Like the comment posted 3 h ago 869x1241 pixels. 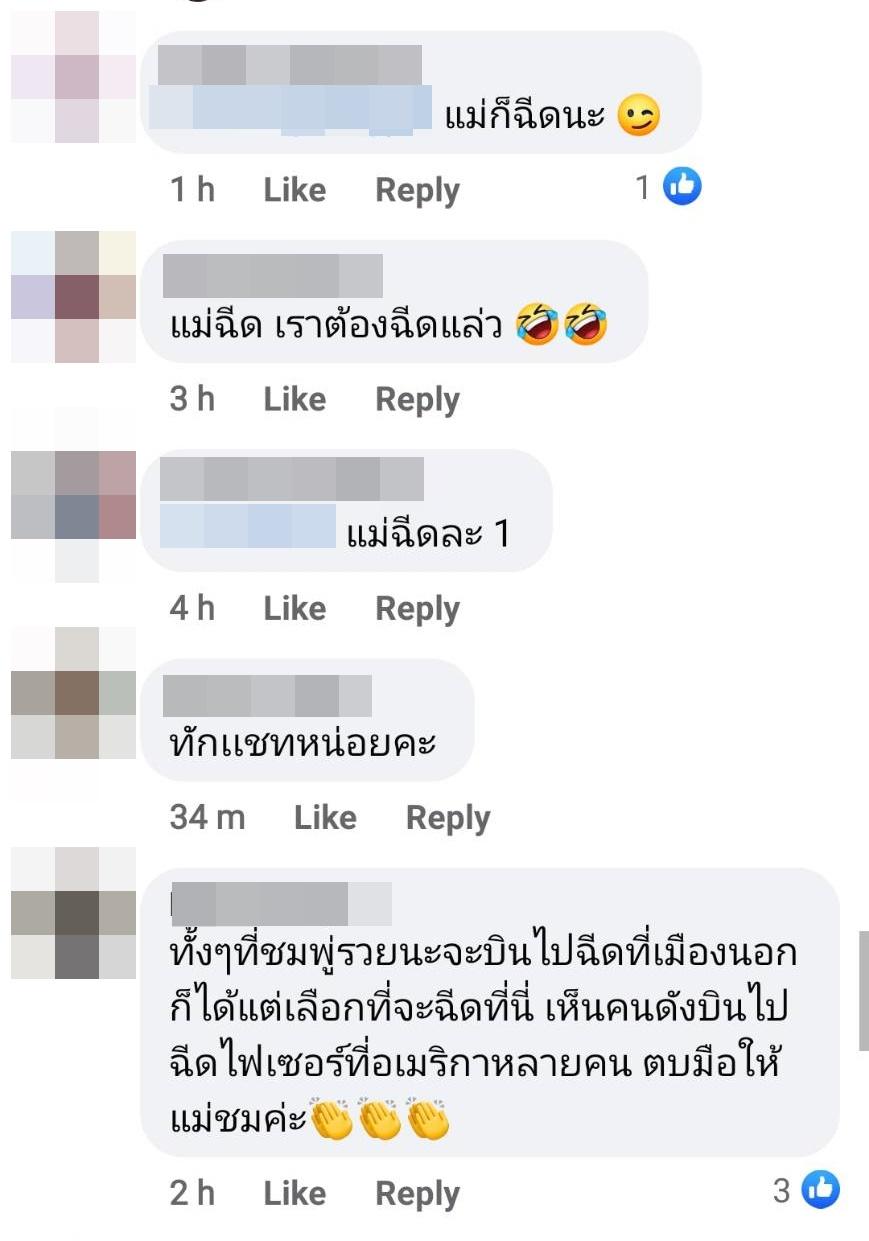coord(294,399)
